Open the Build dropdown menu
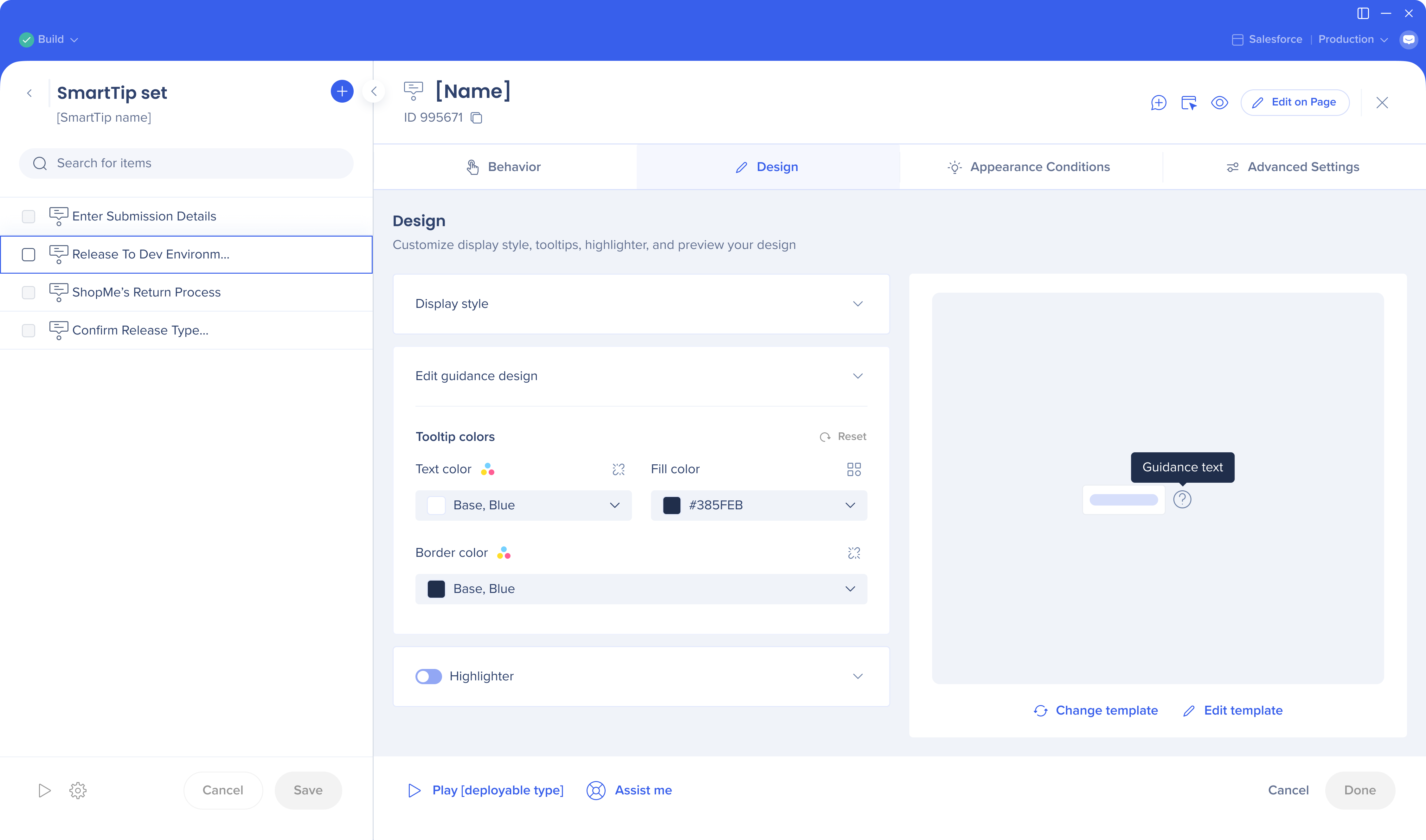The image size is (1426, 840). [57, 40]
